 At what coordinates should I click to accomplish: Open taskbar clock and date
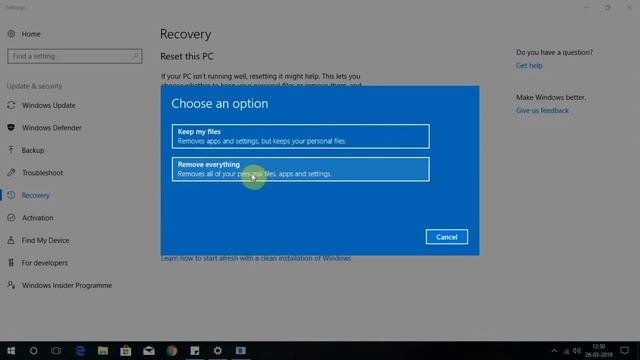[x=598, y=351]
